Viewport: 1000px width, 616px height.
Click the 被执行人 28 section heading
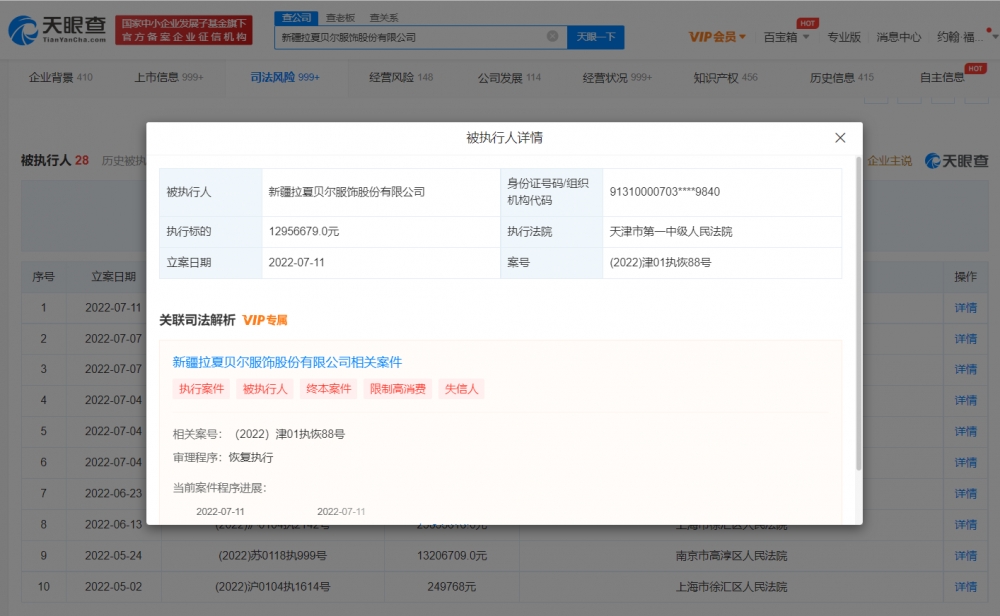[55, 161]
